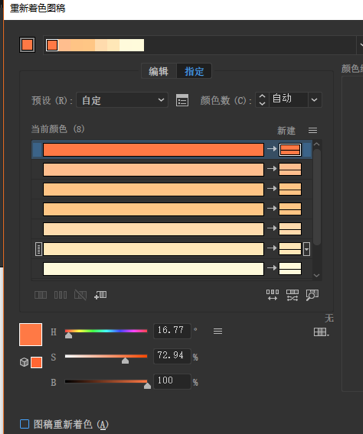Open the 预设 dropdown set to 自定

click(x=122, y=100)
